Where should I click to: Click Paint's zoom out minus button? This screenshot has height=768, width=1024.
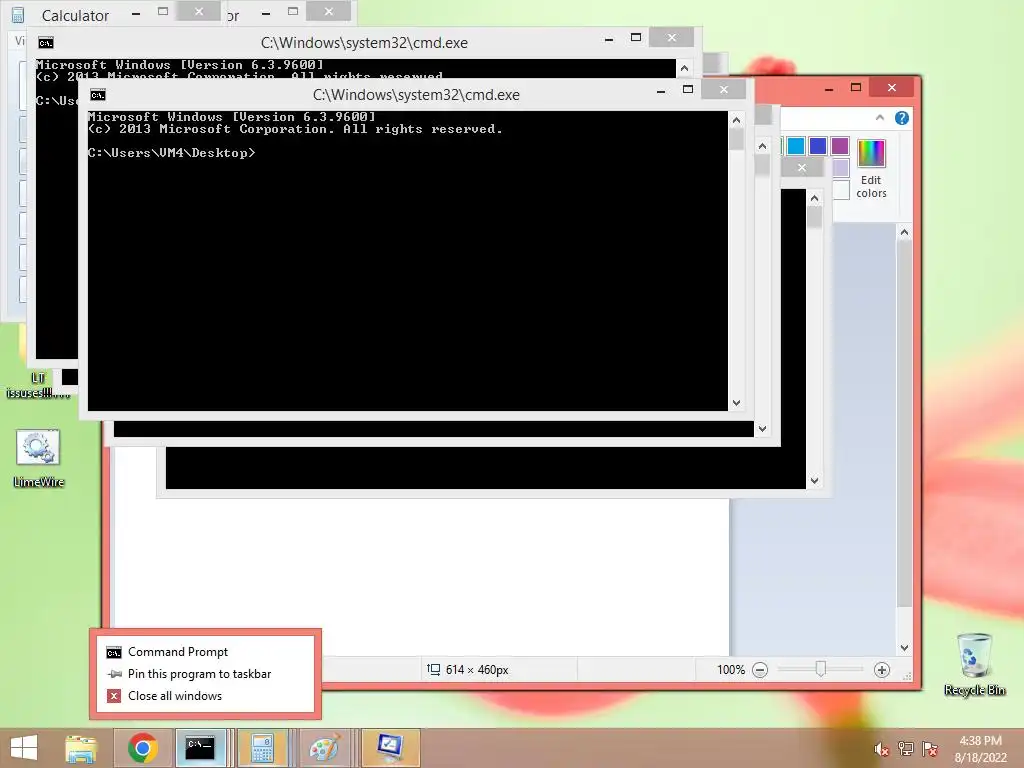pyautogui.click(x=760, y=670)
